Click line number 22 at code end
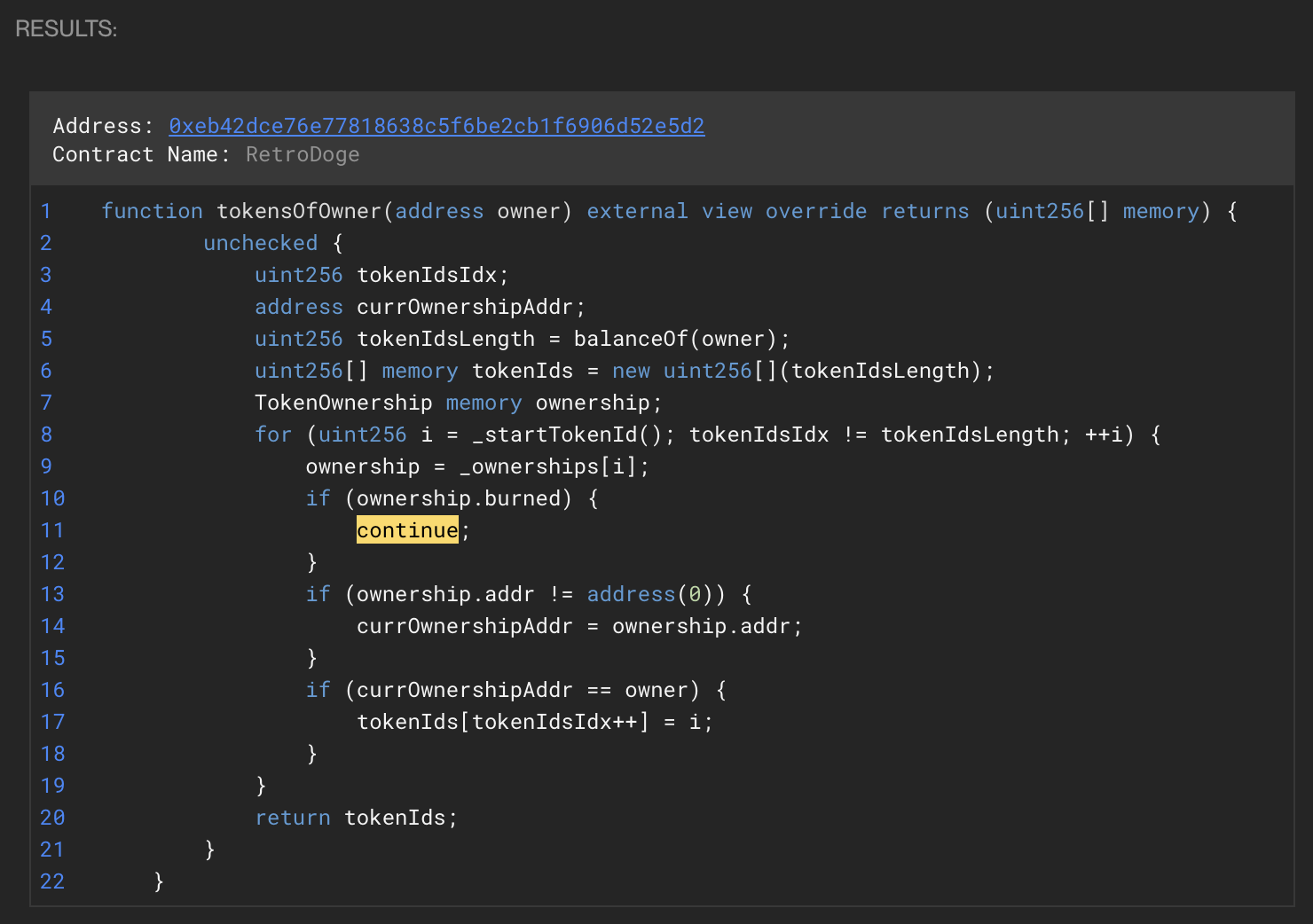Viewport: 1313px width, 924px height. pyautogui.click(x=52, y=881)
